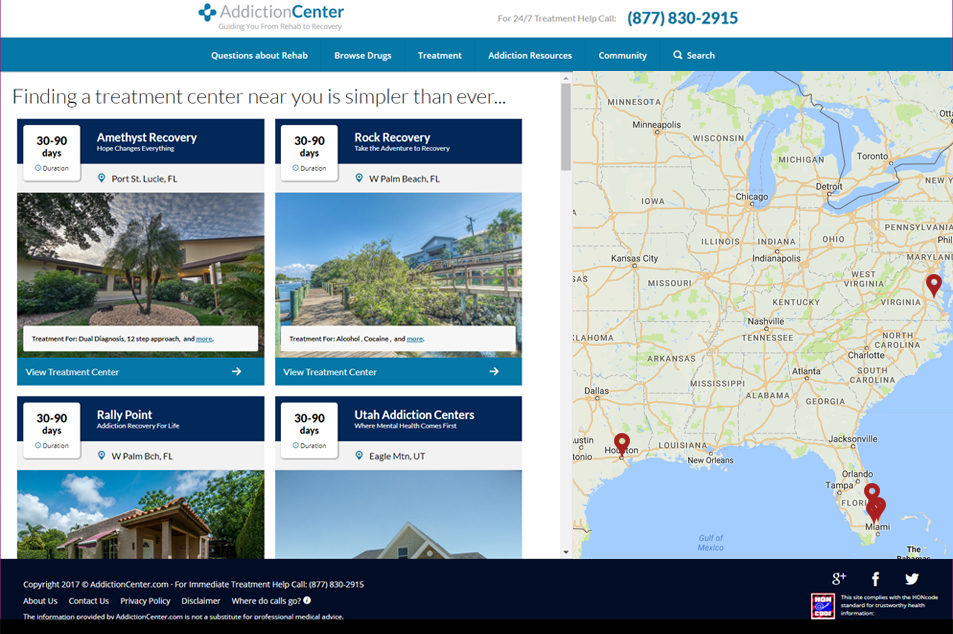Click View Treatment Center for Rock Recovery

click(x=398, y=372)
